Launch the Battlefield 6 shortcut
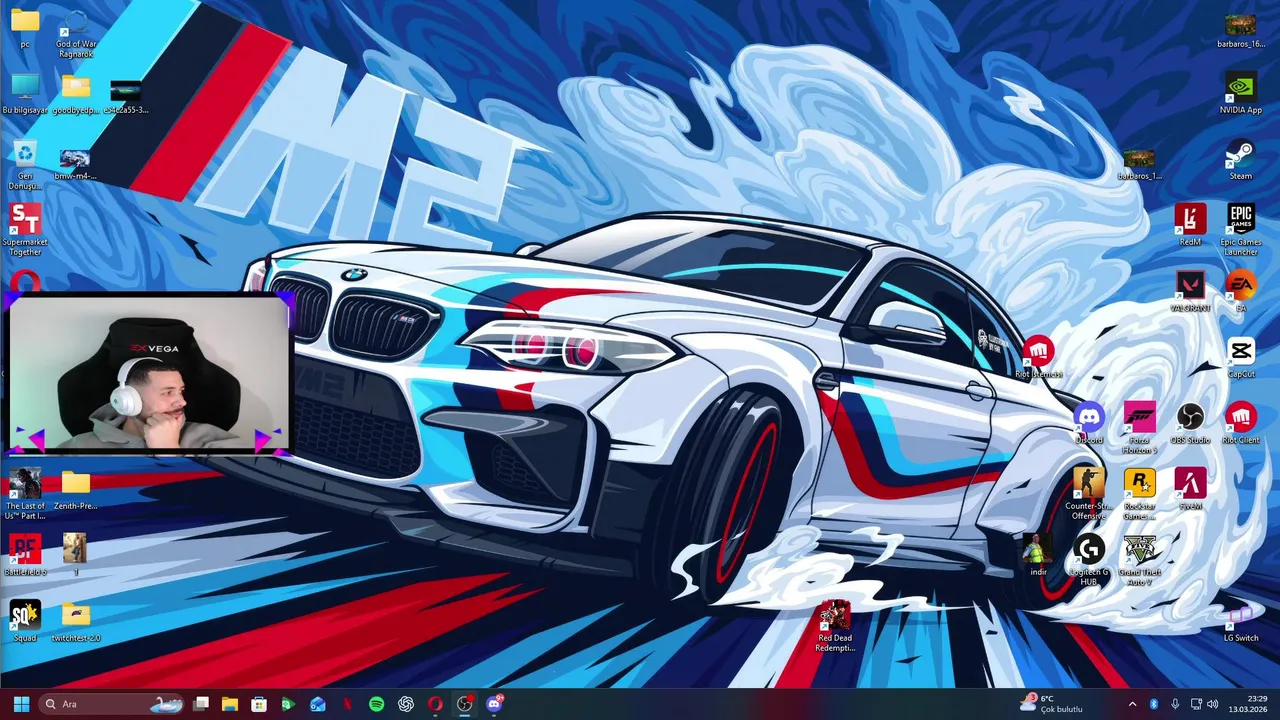This screenshot has height=720, width=1280. [x=25, y=556]
